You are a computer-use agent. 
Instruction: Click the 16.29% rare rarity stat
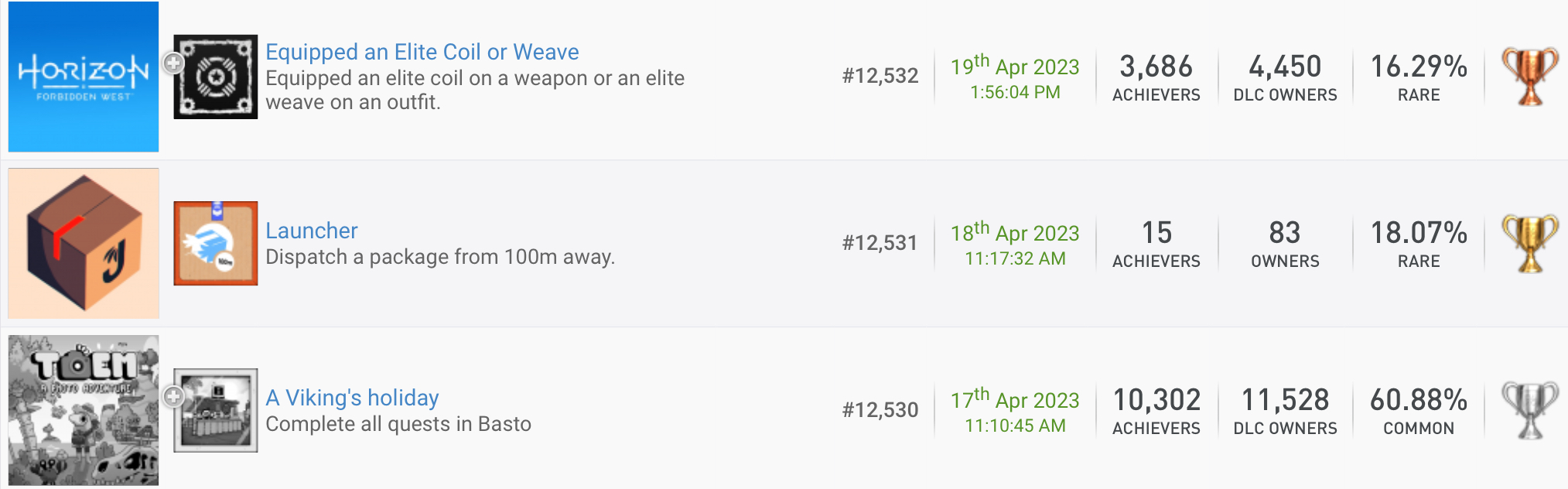click(x=1419, y=67)
